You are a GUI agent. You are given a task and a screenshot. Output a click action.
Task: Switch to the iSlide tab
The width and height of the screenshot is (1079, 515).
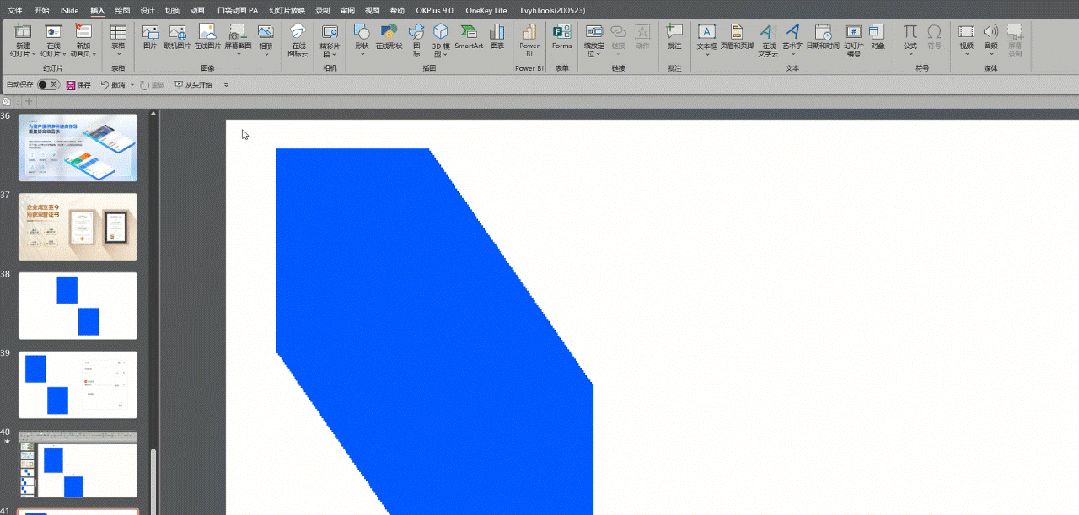[70, 11]
